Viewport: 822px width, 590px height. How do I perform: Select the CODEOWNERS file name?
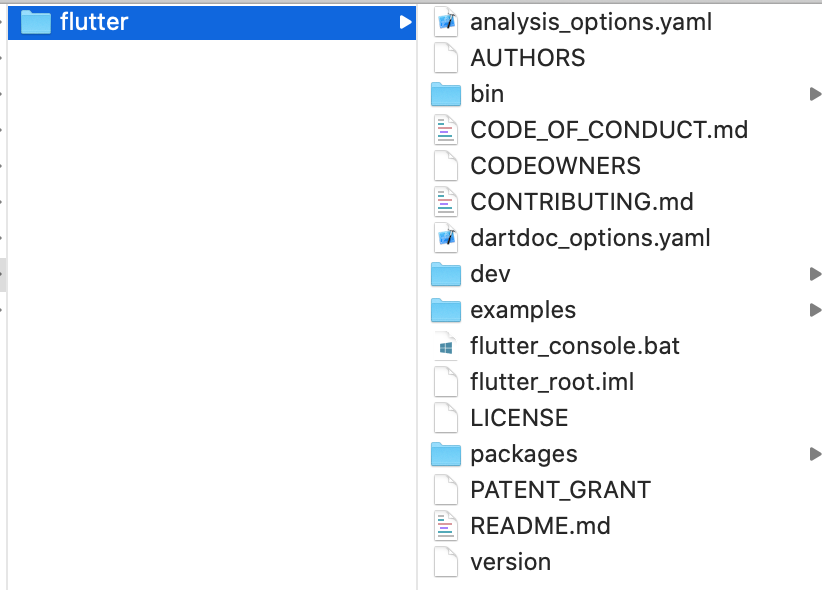coord(555,166)
